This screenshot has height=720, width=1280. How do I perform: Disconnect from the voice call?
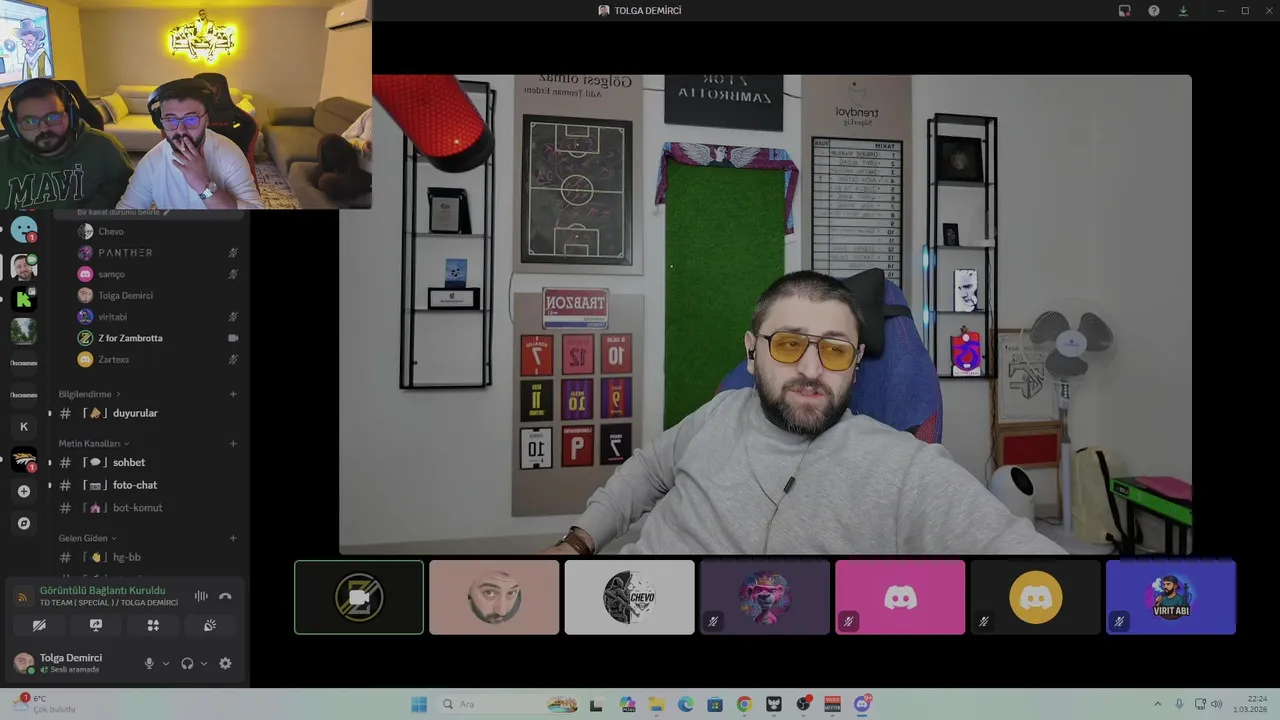(x=225, y=596)
